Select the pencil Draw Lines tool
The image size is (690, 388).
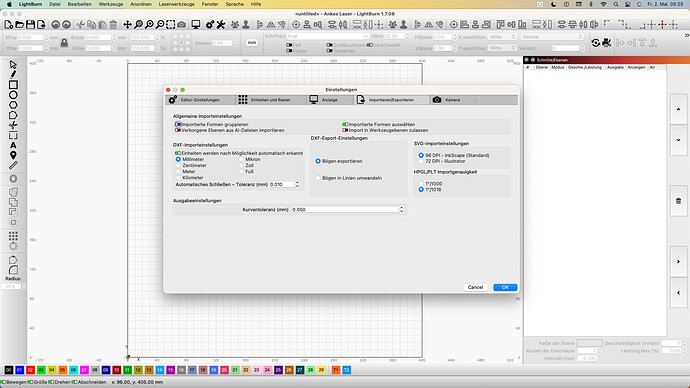click(13, 75)
